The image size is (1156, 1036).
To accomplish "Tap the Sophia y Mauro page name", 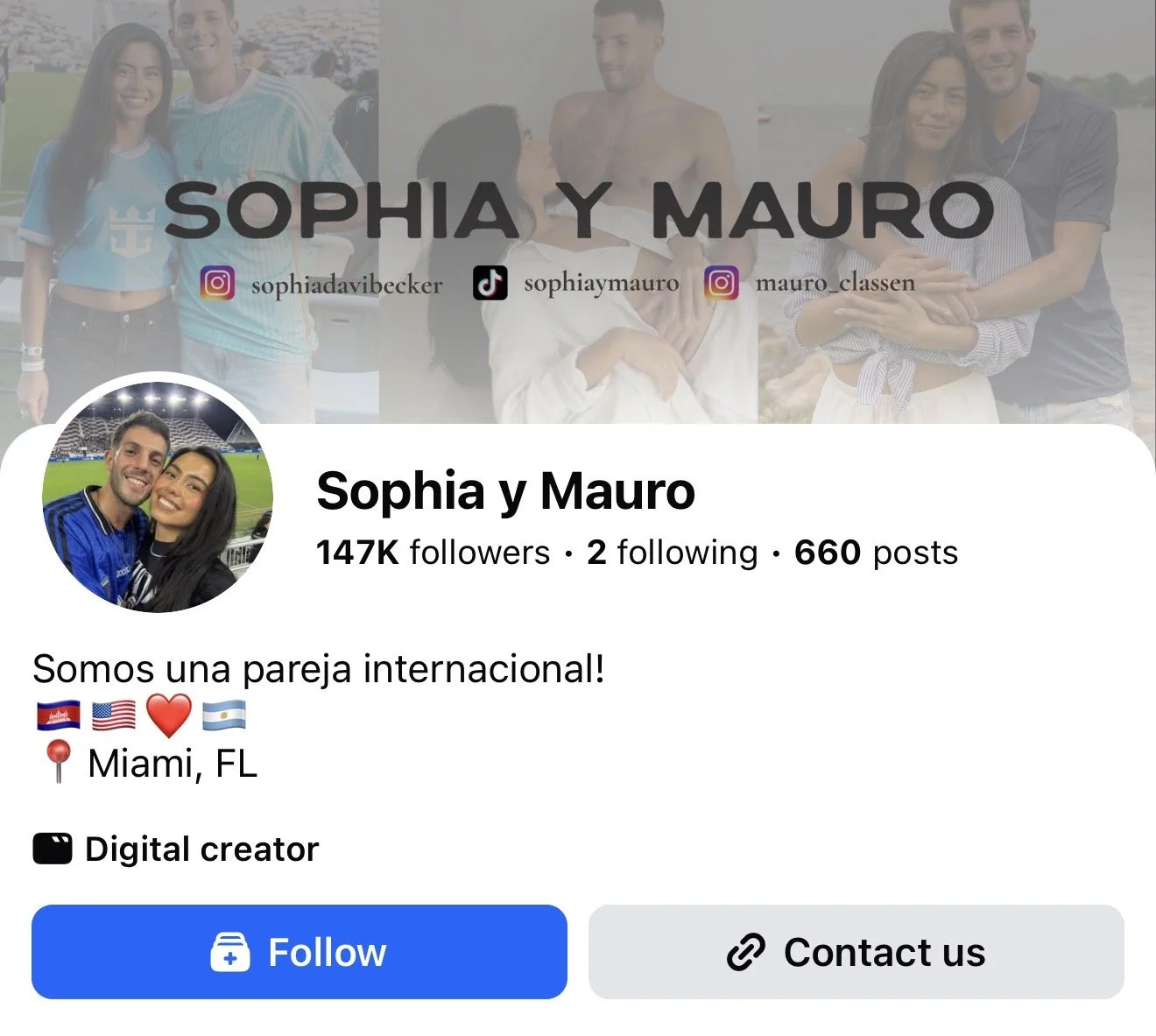I will (505, 491).
